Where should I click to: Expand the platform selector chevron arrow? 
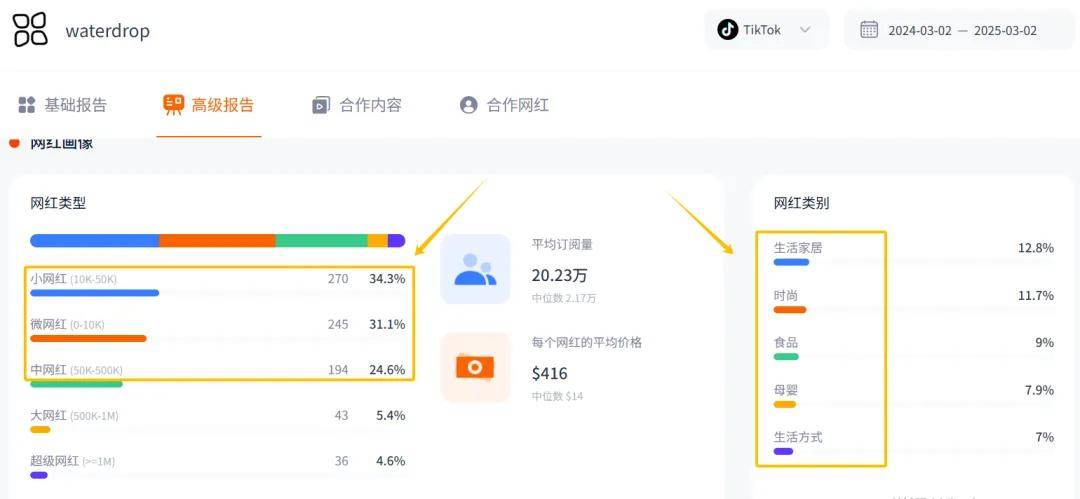click(805, 30)
